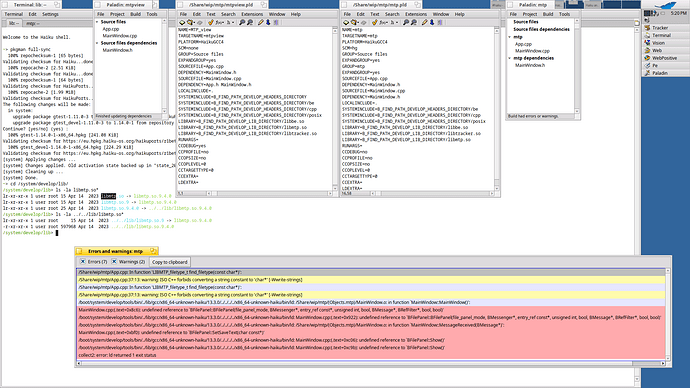Collapse the mtp dependencies group
The image size is (690, 388).
tap(510, 58)
